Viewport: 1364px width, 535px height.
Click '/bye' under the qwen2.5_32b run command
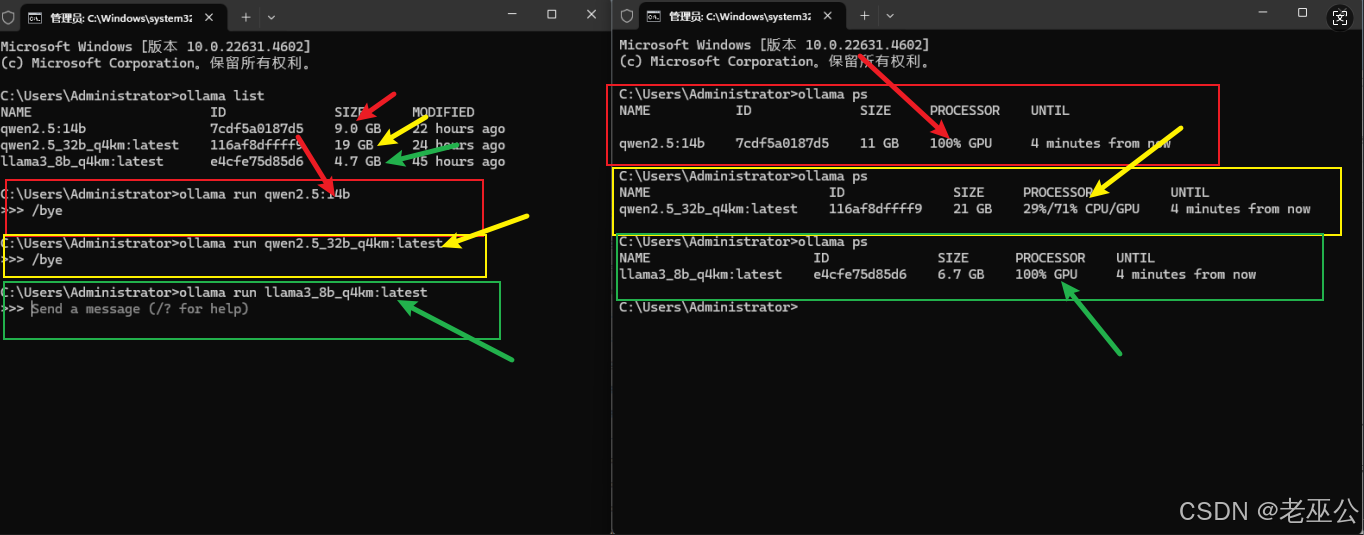pyautogui.click(x=47, y=260)
